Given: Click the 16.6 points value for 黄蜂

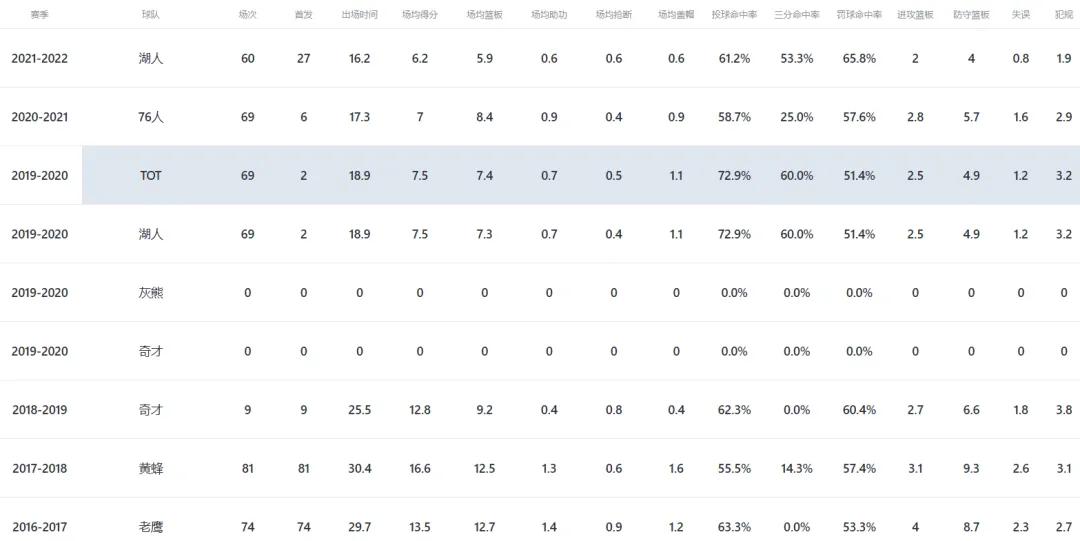Looking at the screenshot, I should pyautogui.click(x=419, y=469).
